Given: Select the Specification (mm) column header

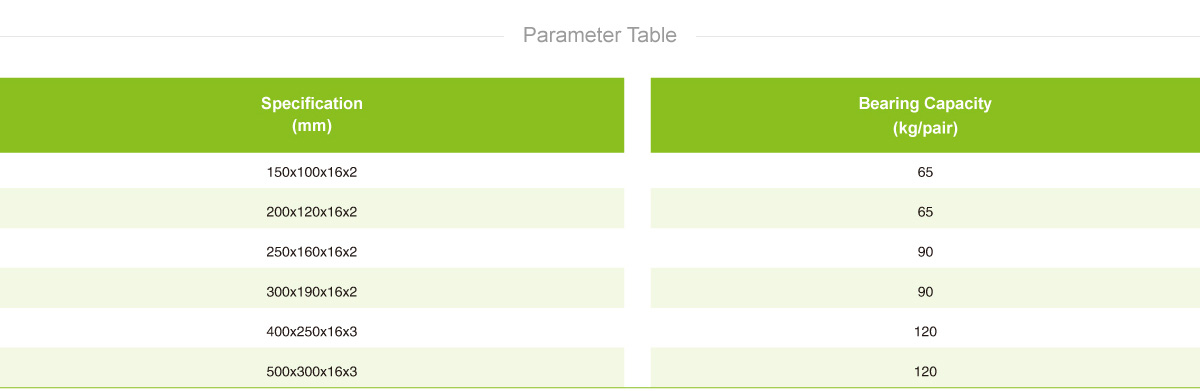Looking at the screenshot, I should click(x=312, y=115).
